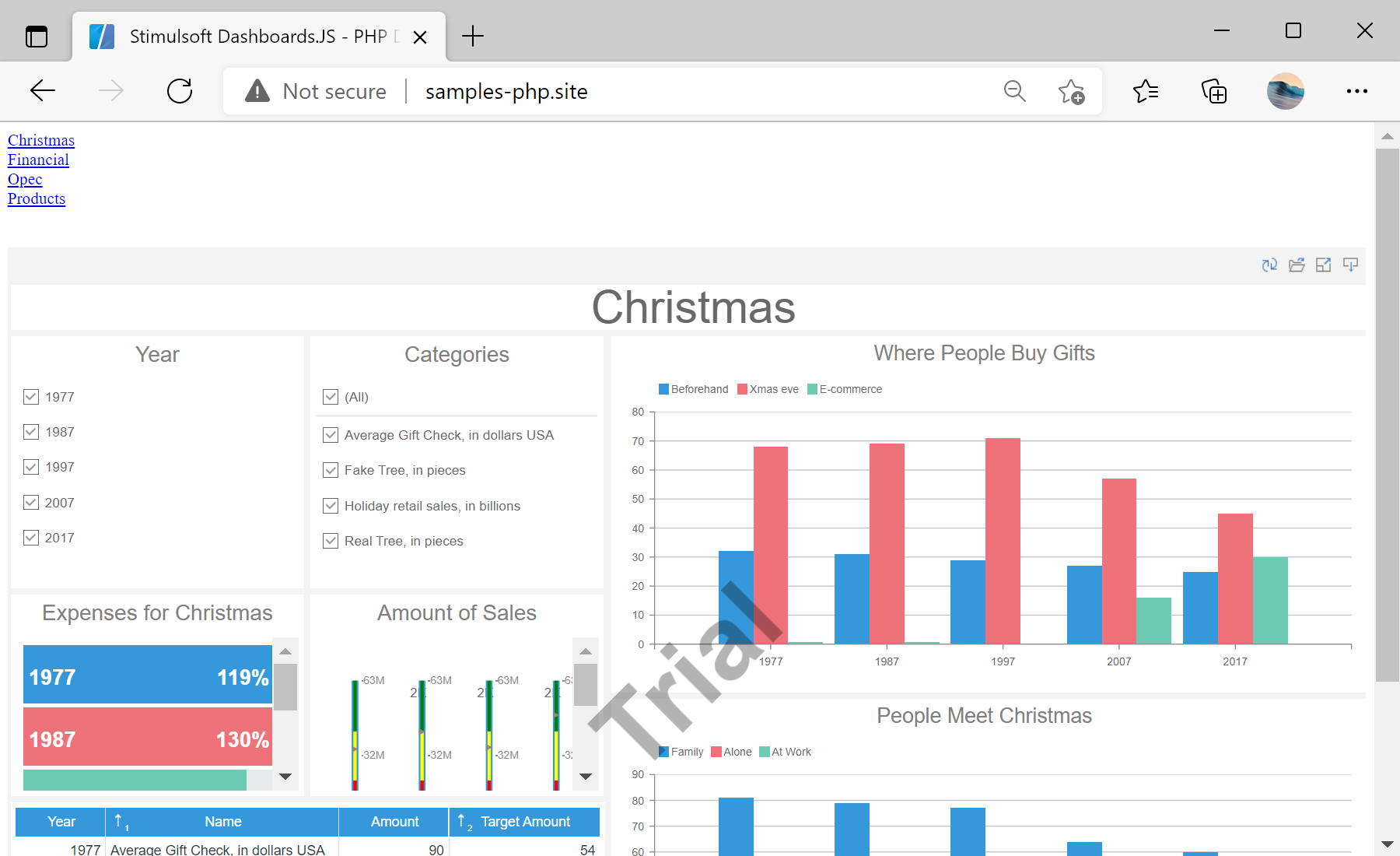Open browser zoom magnifier icon
Screen dimensions: 1400x856
1014,91
